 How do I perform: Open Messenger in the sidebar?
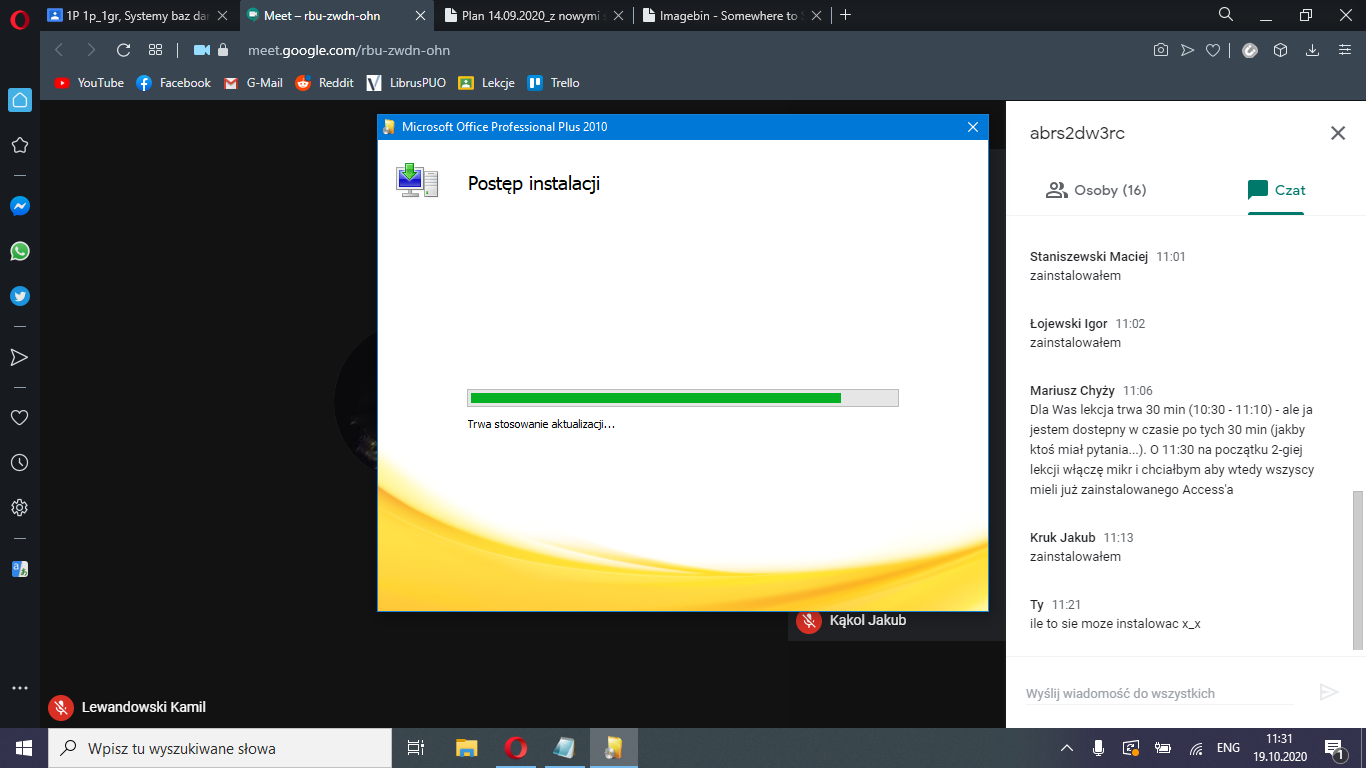(x=20, y=206)
